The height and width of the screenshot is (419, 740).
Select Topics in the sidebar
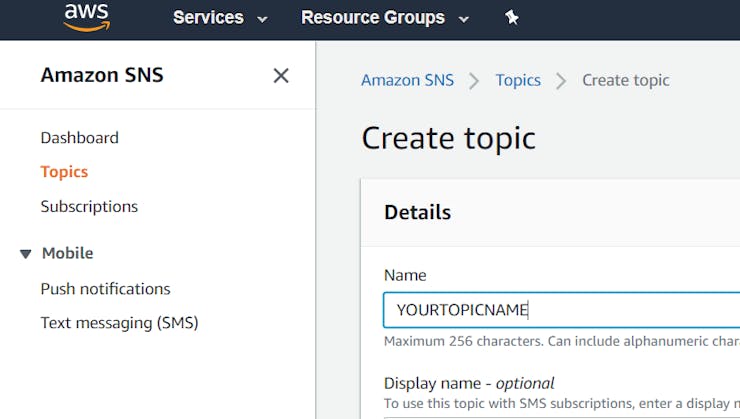point(64,172)
